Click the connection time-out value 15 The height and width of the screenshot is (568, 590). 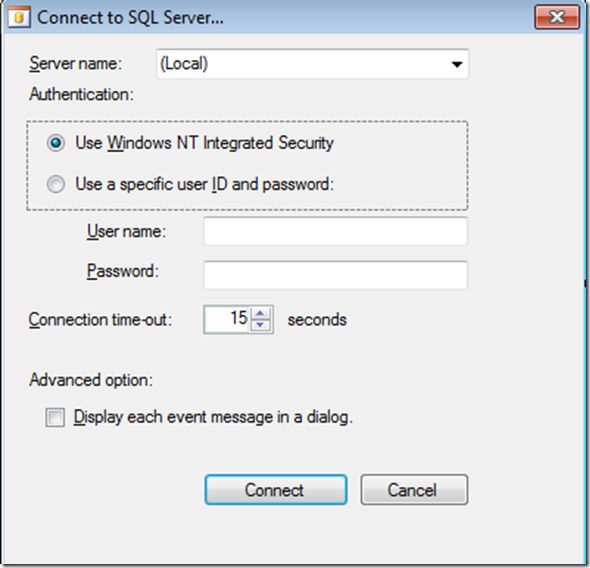tap(239, 318)
